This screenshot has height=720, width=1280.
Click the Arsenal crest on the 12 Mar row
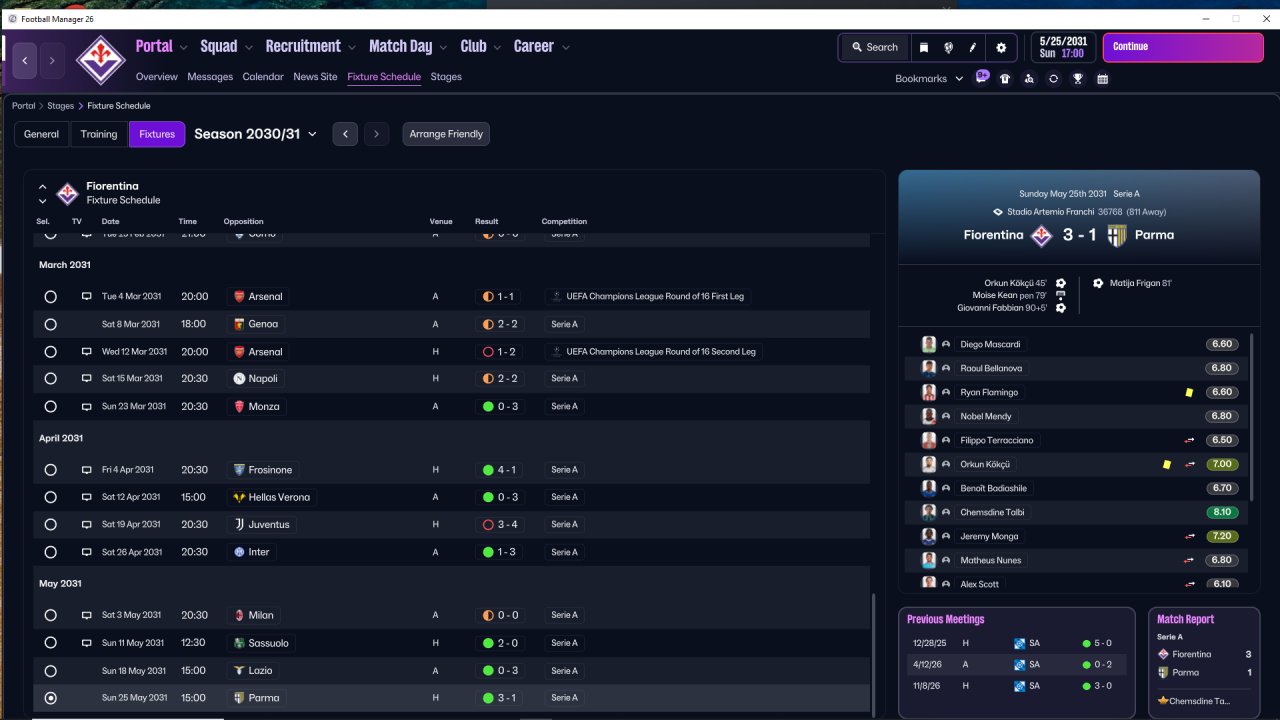pyautogui.click(x=238, y=352)
